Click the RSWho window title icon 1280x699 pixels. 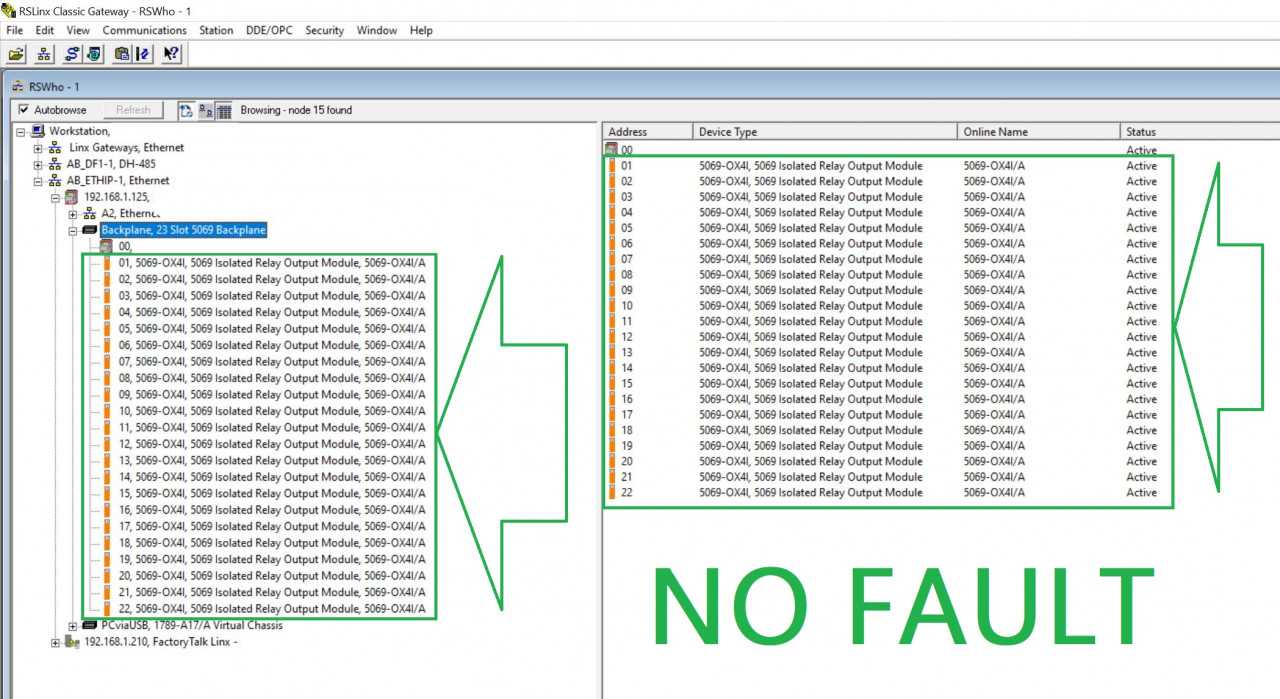pyautogui.click(x=18, y=86)
